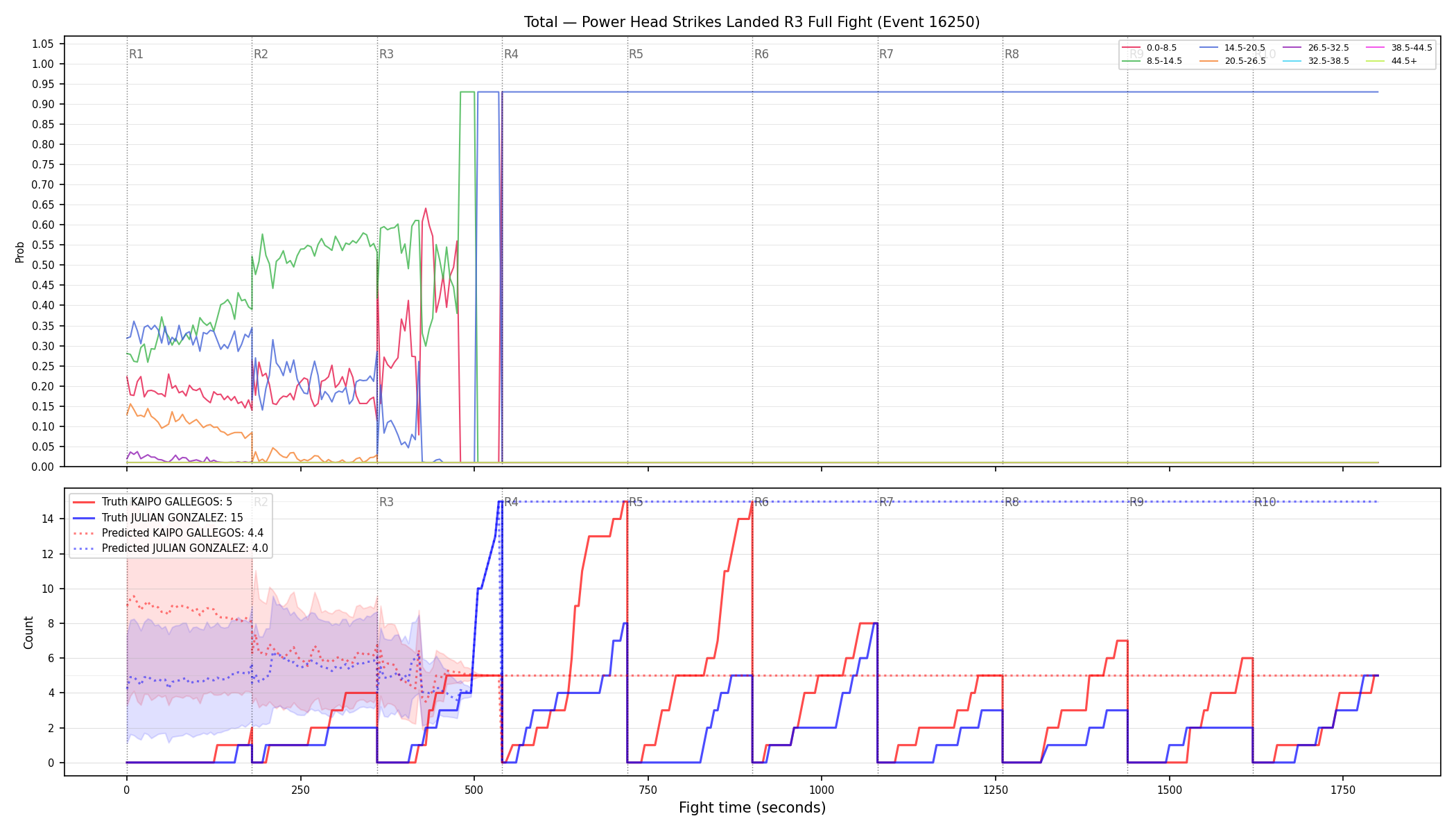Click the R6 round marker in count chart

761,502
